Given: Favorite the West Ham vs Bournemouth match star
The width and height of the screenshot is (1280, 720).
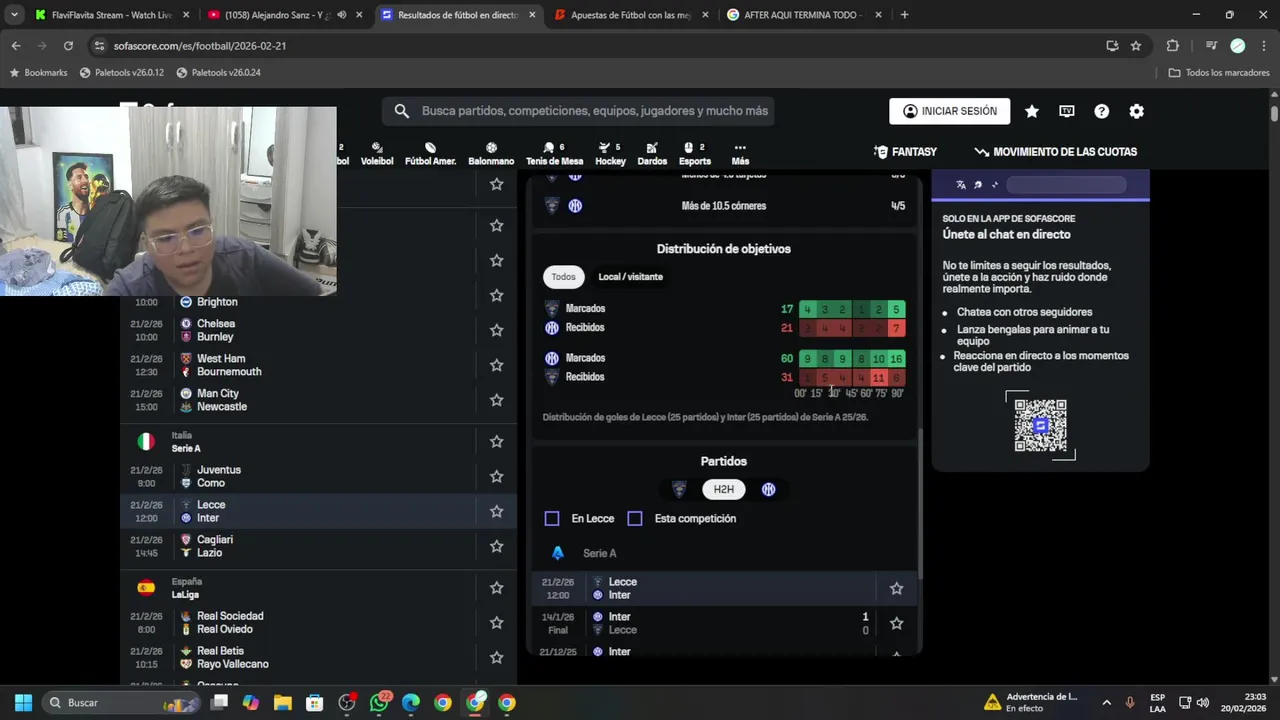Looking at the screenshot, I should [x=496, y=365].
